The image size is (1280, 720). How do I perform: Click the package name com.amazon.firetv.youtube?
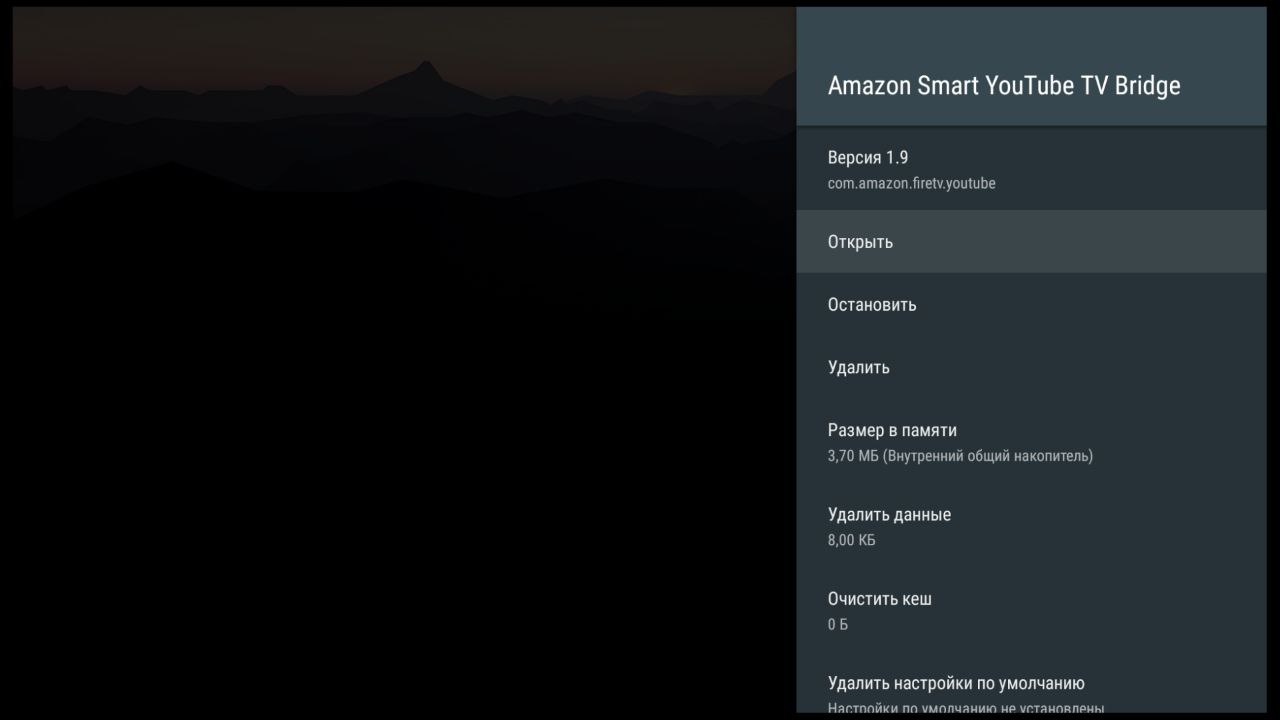click(911, 184)
